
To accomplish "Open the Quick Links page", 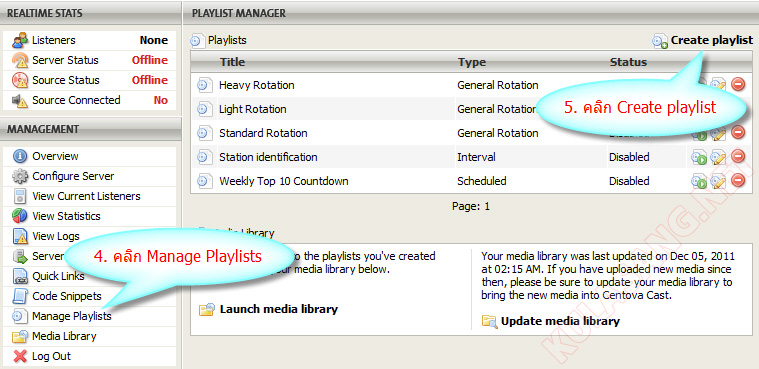I will pyautogui.click(x=58, y=276).
